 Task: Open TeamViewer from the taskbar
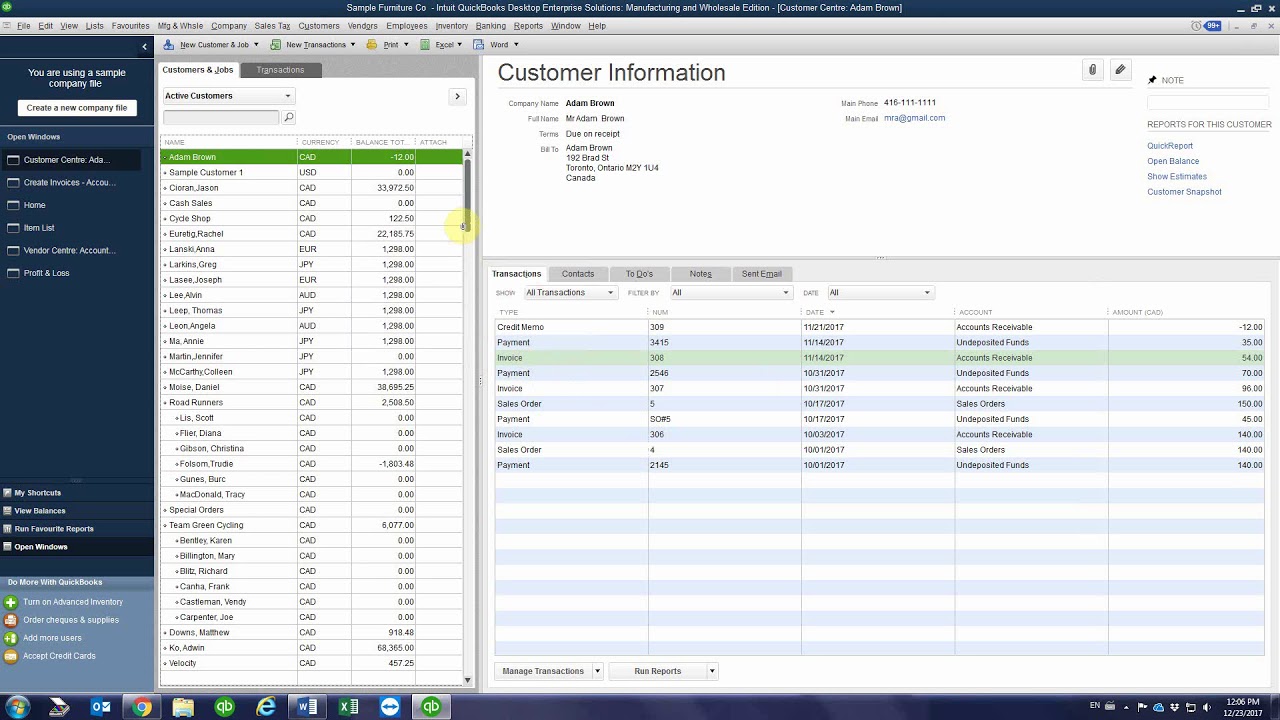click(390, 707)
